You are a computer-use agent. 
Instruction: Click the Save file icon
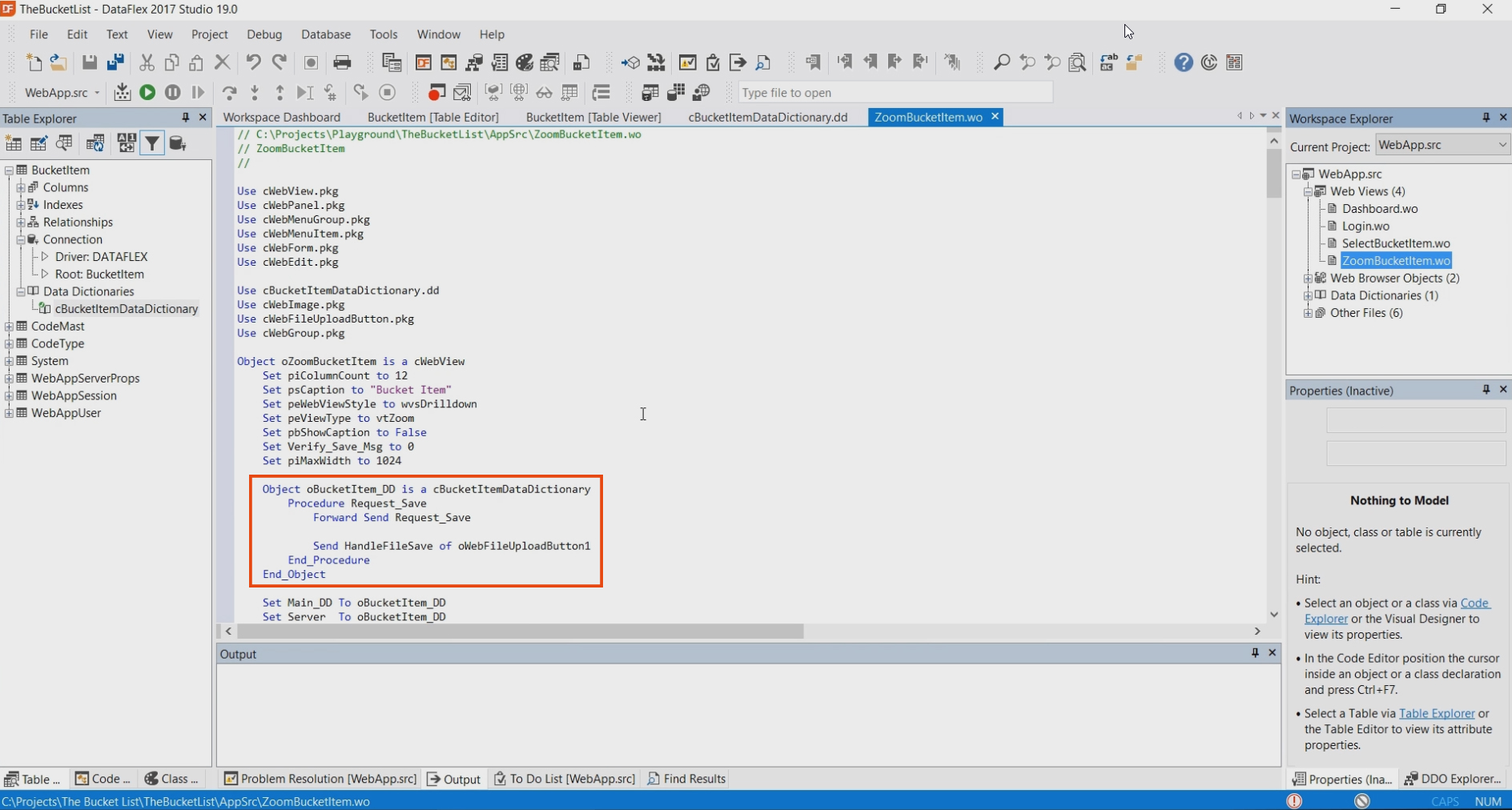(x=90, y=62)
